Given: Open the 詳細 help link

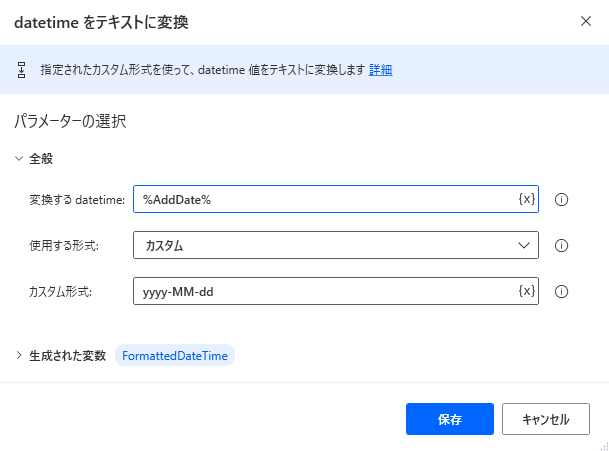Looking at the screenshot, I should [x=380, y=70].
